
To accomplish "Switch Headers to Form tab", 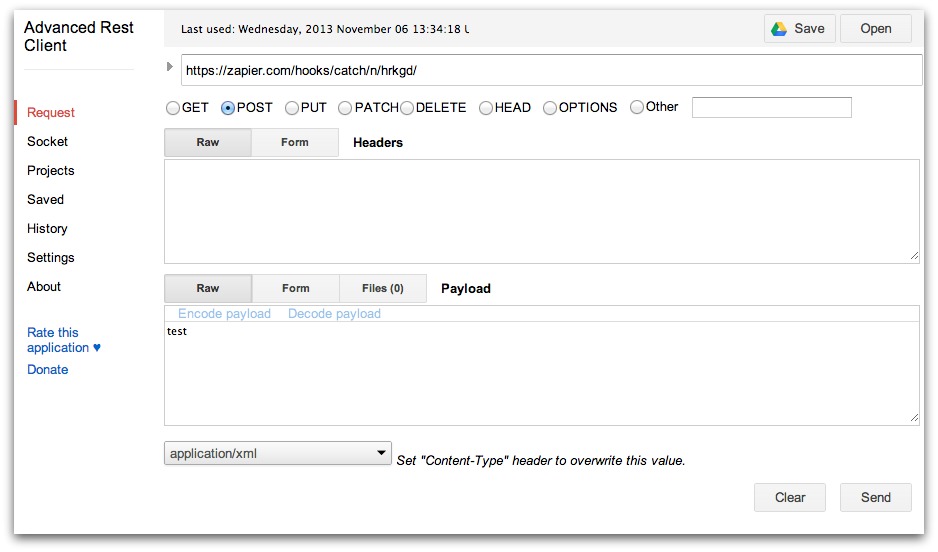I will point(295,142).
